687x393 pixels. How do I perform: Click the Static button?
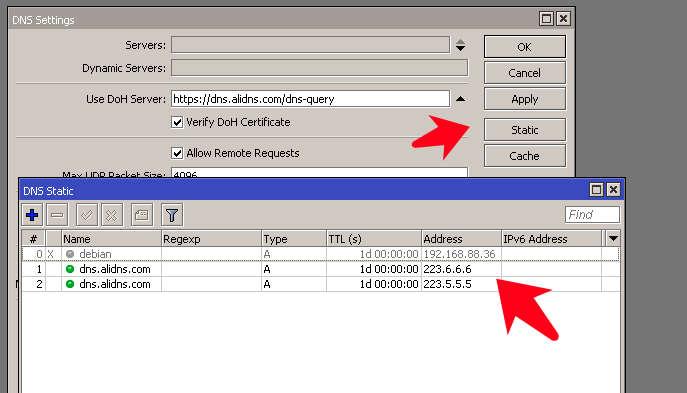[x=524, y=130]
